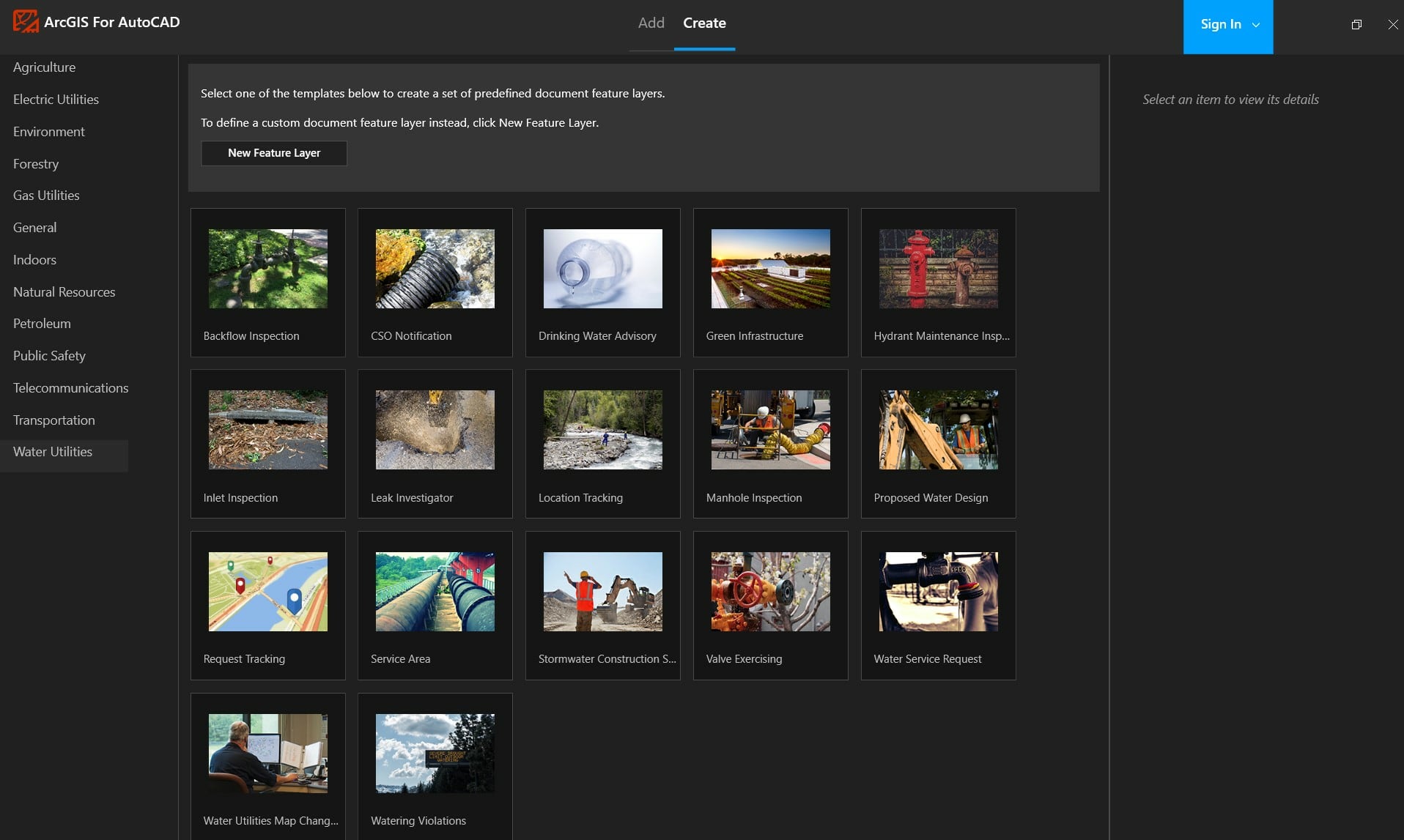
Task: Click the Leak Investigator label
Action: click(412, 498)
